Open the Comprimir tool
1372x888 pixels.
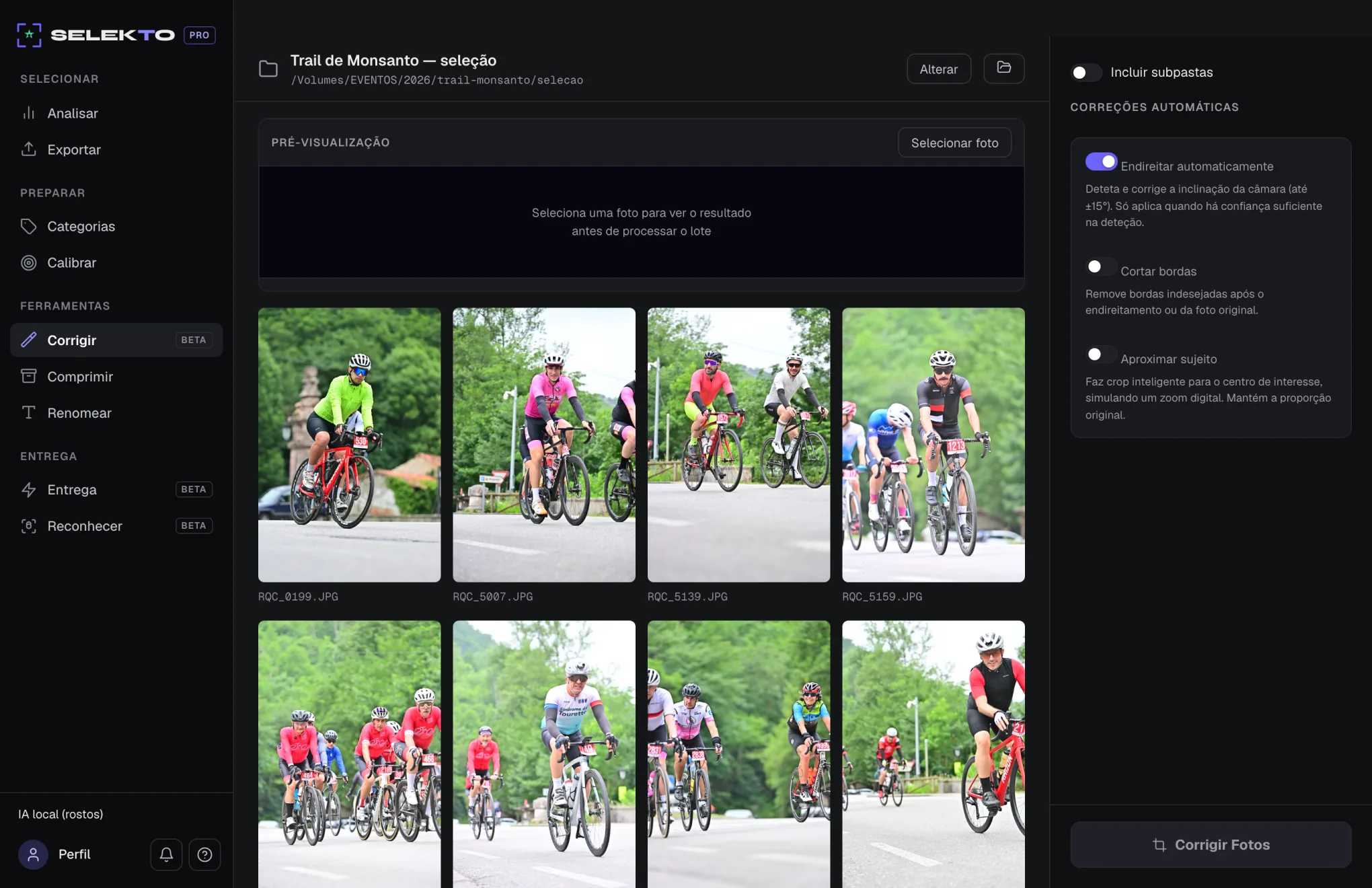[x=116, y=376]
